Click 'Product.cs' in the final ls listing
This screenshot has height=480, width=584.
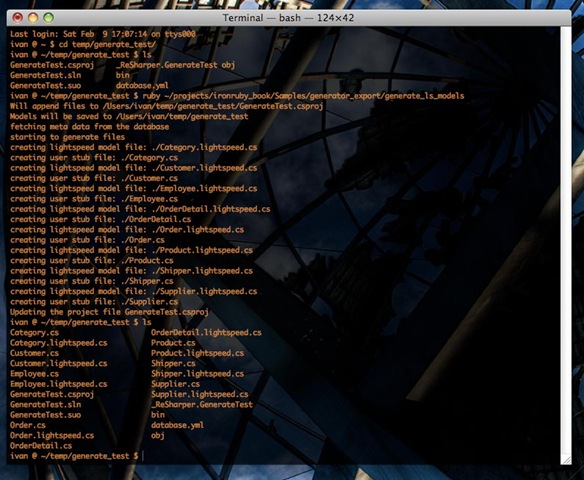[173, 343]
